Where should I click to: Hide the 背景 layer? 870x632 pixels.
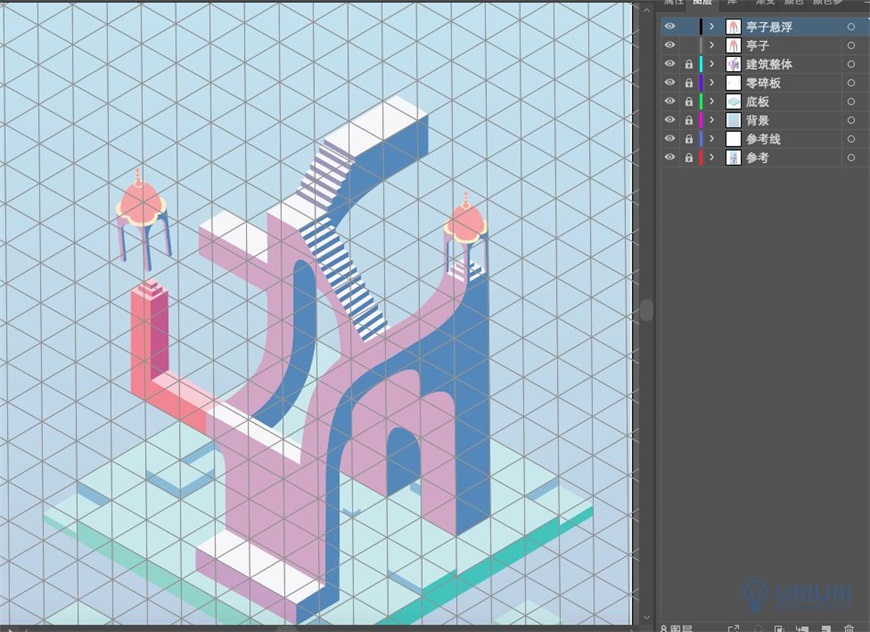[669, 120]
